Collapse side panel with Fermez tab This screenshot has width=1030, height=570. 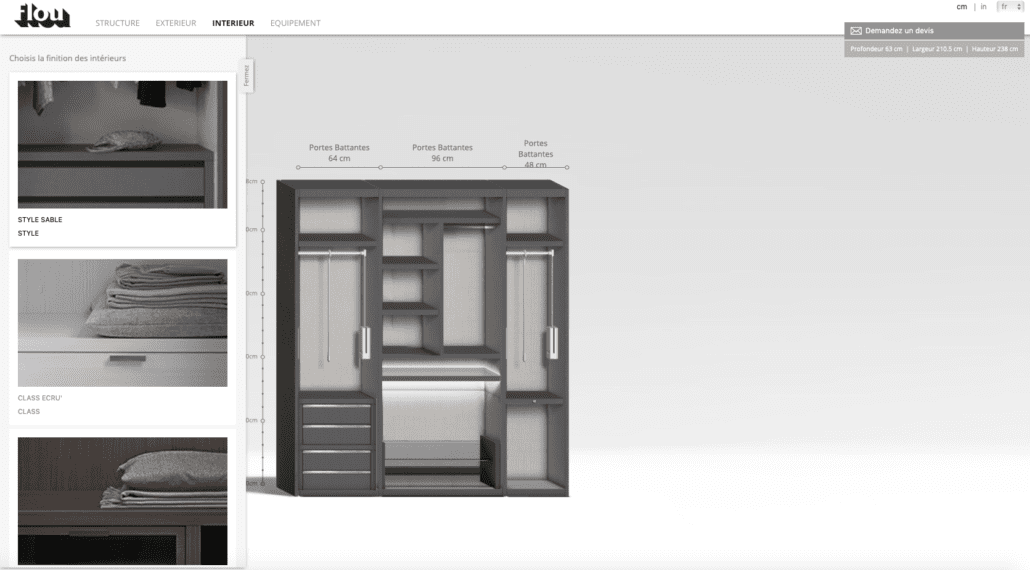pos(246,76)
